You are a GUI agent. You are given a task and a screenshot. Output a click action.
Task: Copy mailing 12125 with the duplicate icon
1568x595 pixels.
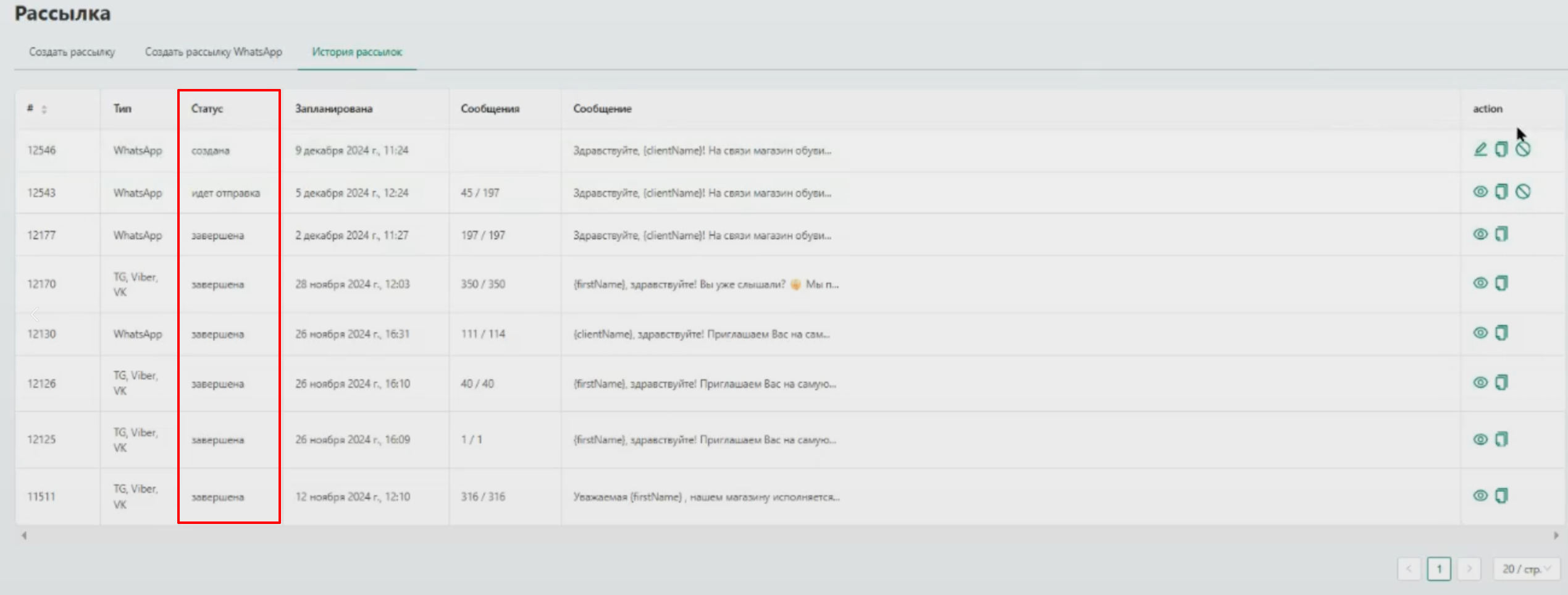[1501, 439]
